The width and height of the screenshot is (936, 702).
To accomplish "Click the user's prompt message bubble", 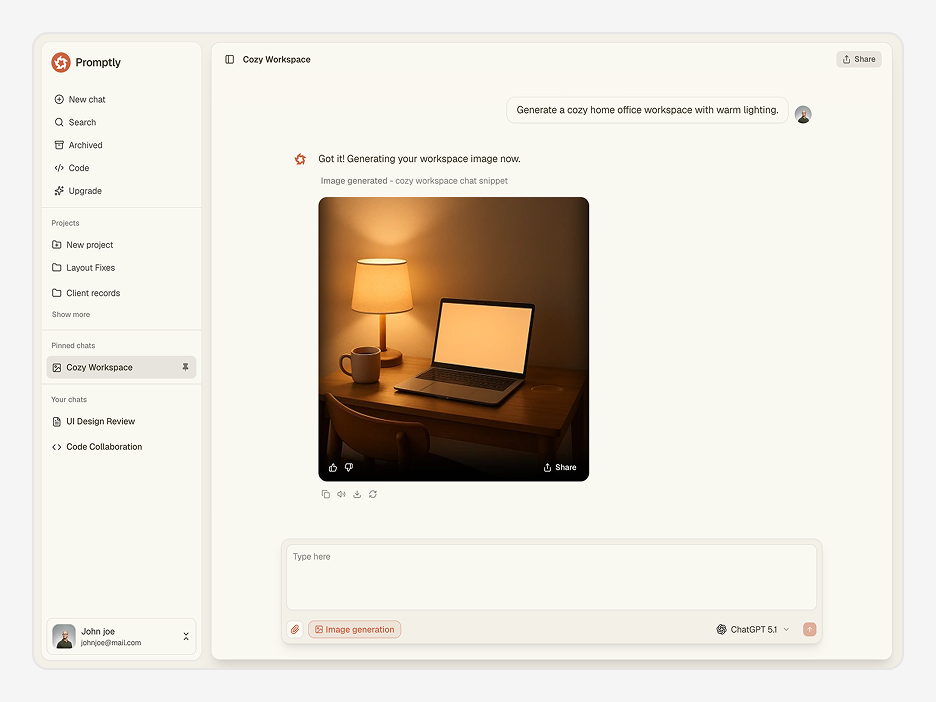I will [647, 110].
